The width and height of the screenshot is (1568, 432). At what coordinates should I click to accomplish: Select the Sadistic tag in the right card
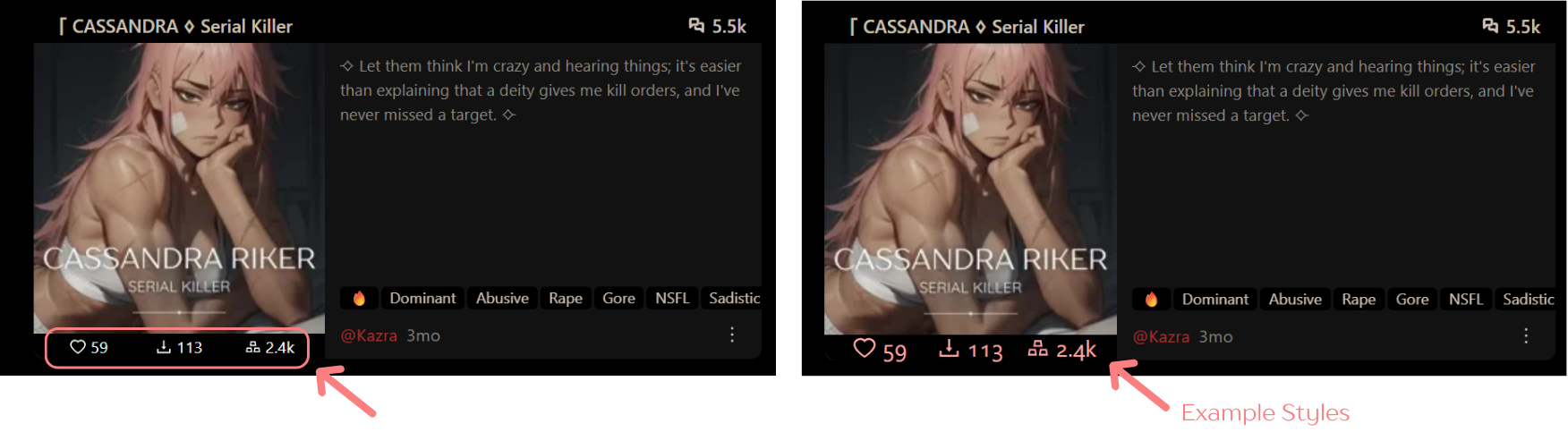click(x=1528, y=299)
